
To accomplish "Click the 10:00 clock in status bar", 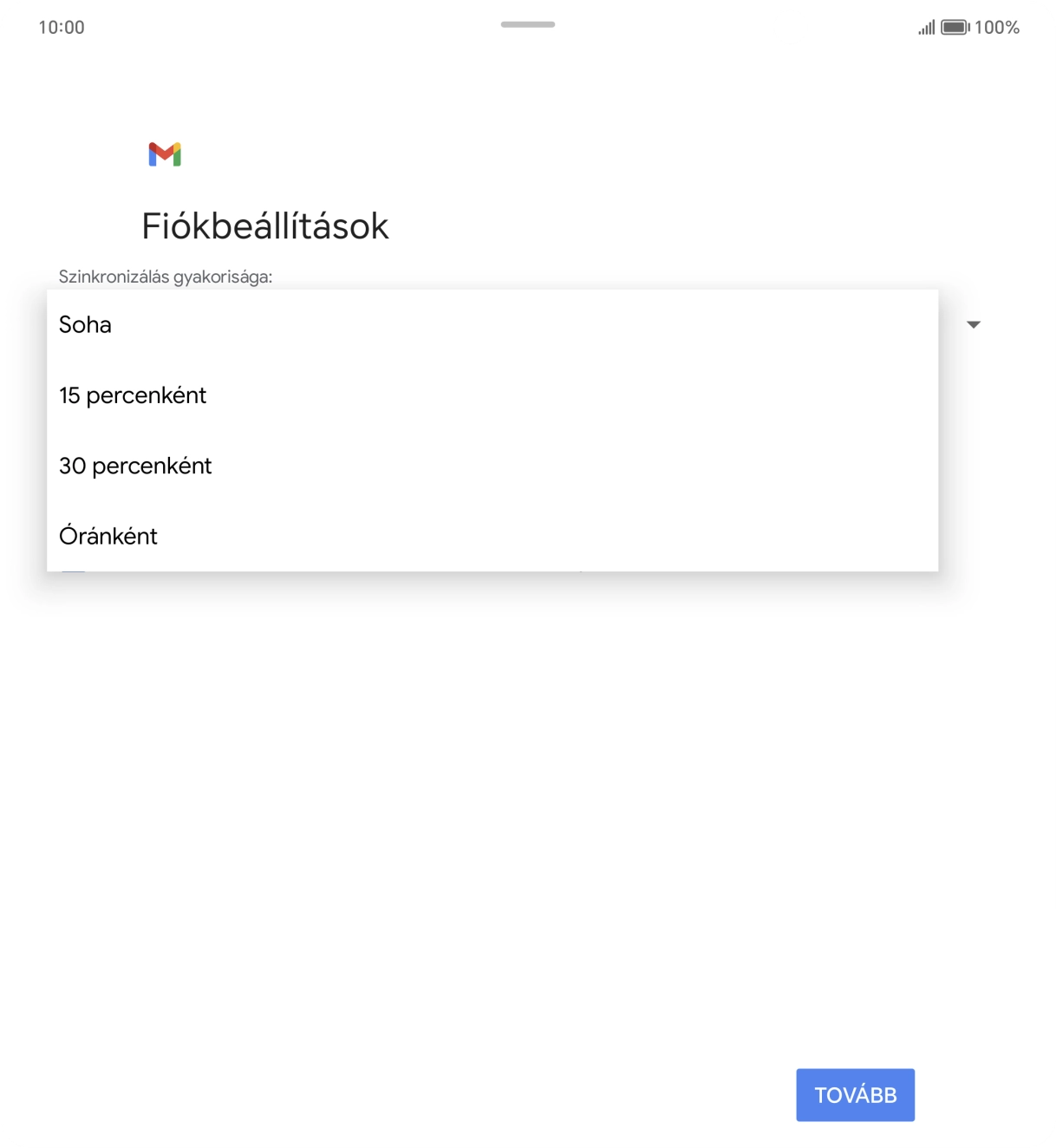I will 61,27.
